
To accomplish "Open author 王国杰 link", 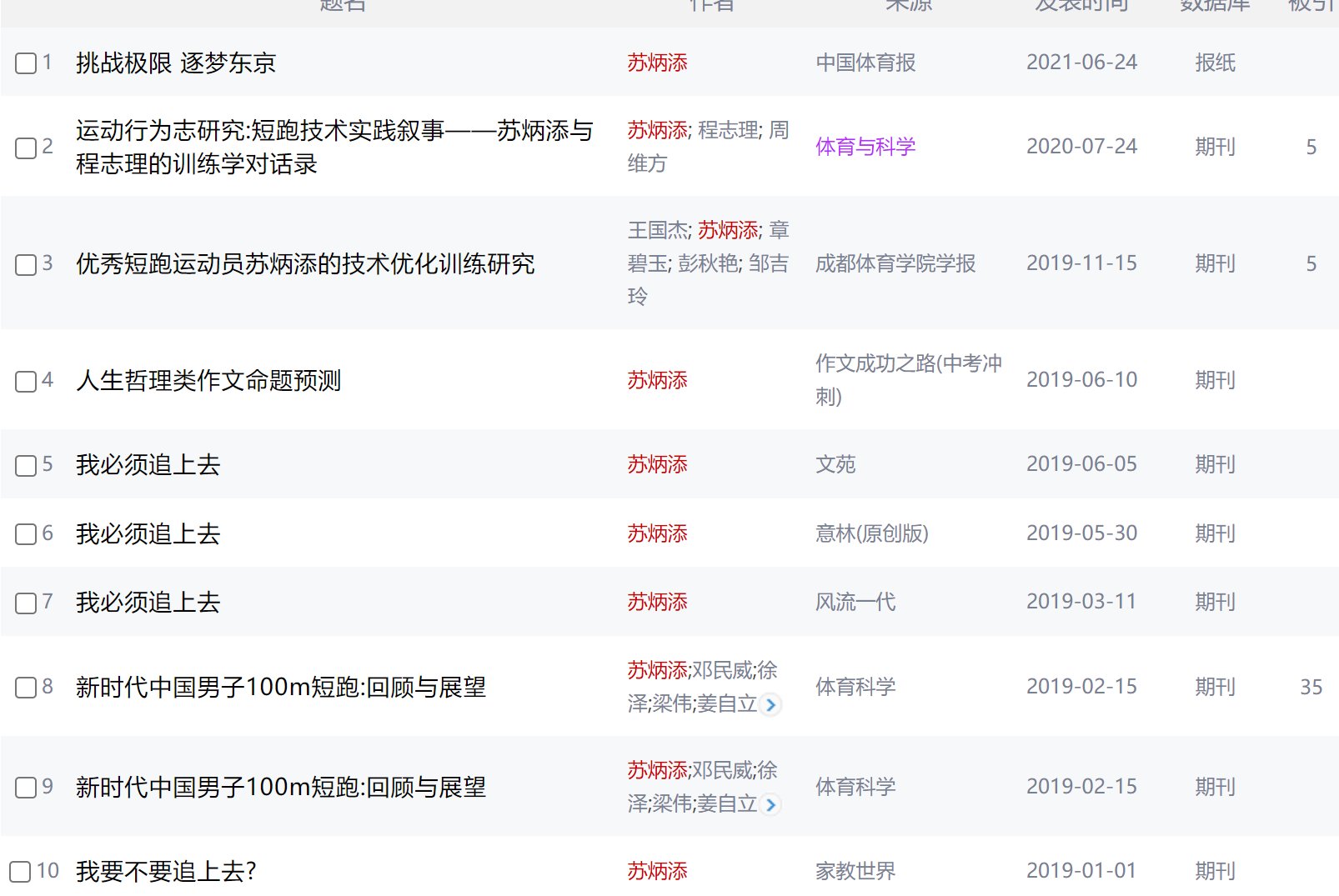I will [658, 230].
